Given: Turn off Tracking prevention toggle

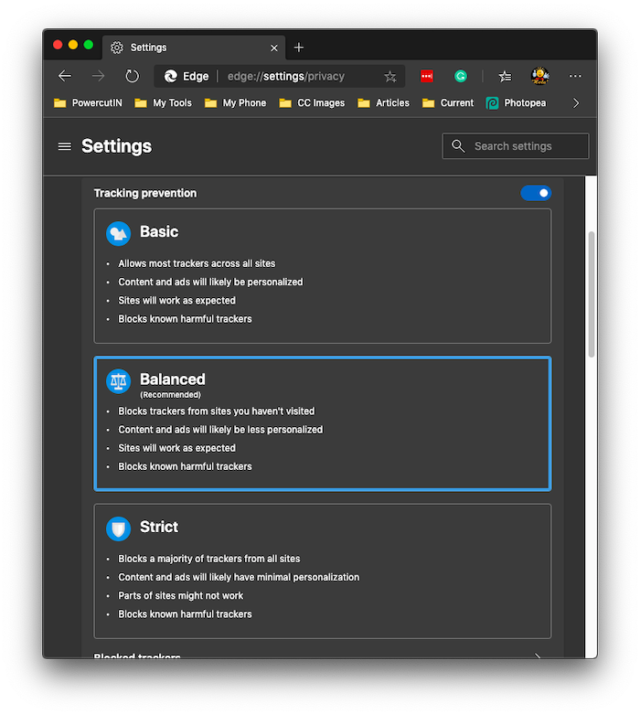Looking at the screenshot, I should (x=535, y=193).
